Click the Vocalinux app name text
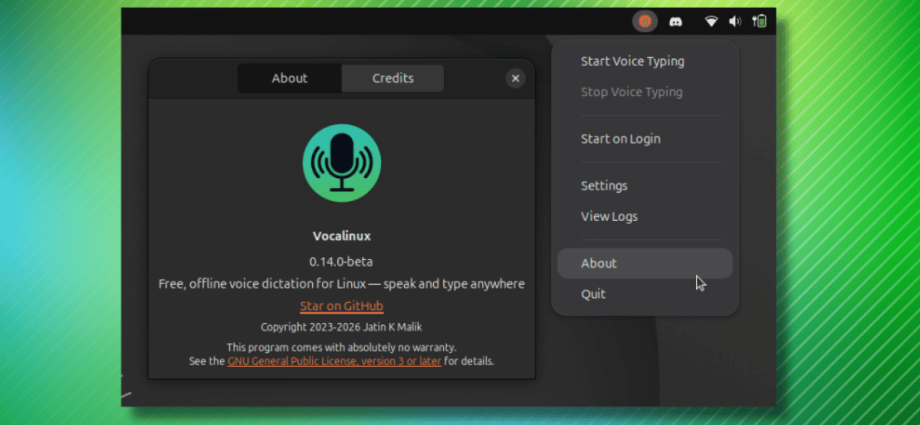Image resolution: width=920 pixels, height=425 pixels. 341,237
